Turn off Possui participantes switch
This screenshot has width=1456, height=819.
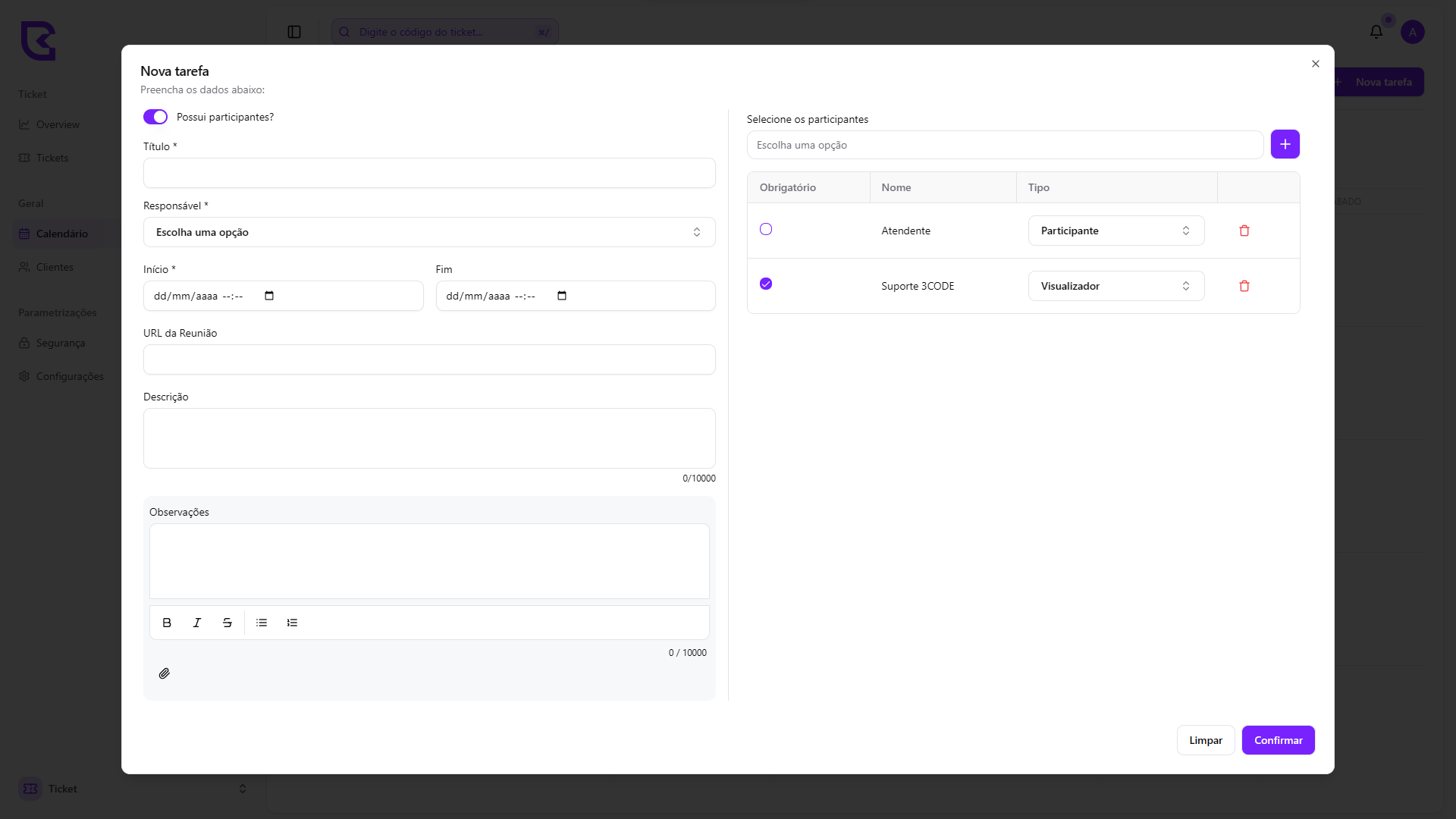(x=155, y=117)
